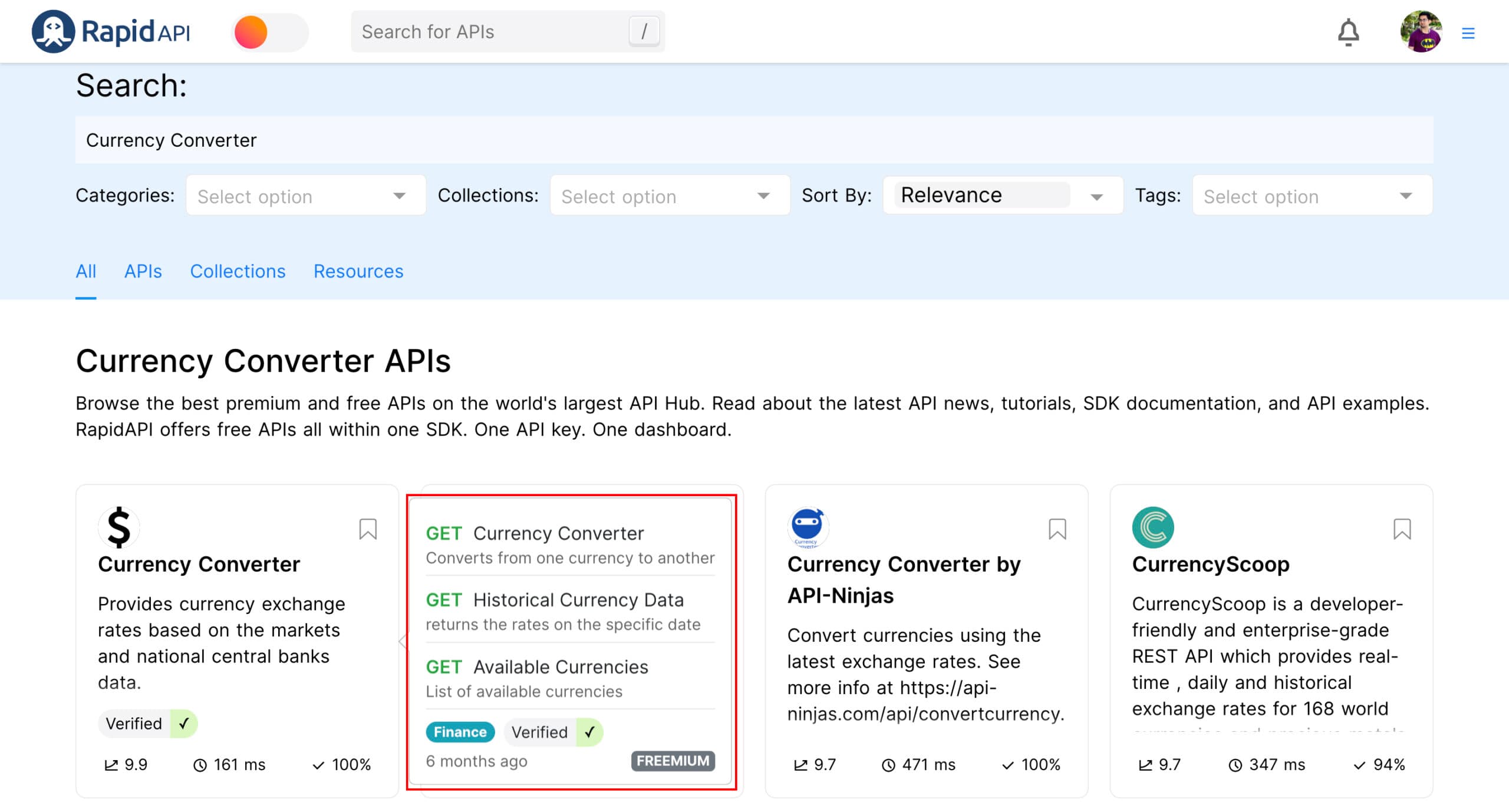The height and width of the screenshot is (812, 1509).
Task: Expand the Categories dropdown
Action: (x=306, y=196)
